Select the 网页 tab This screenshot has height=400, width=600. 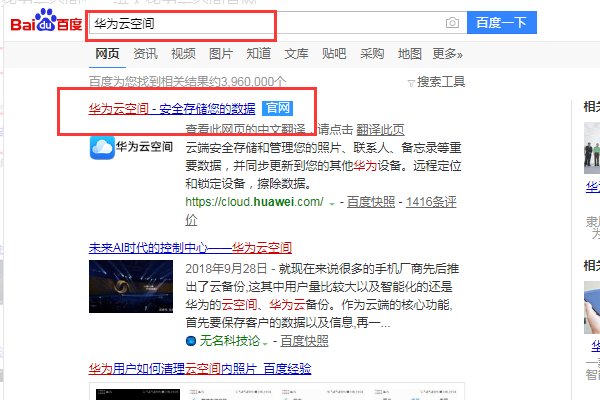tap(107, 54)
